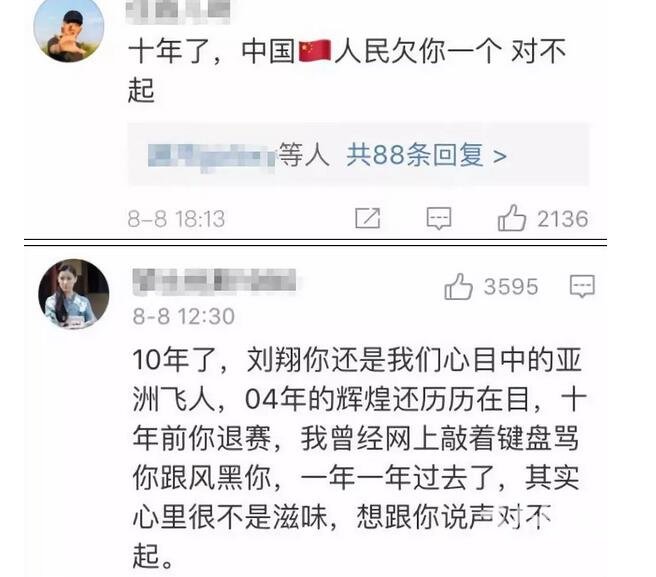Open blurred username of the first commenter
This screenshot has width=656, height=577.
point(178,10)
